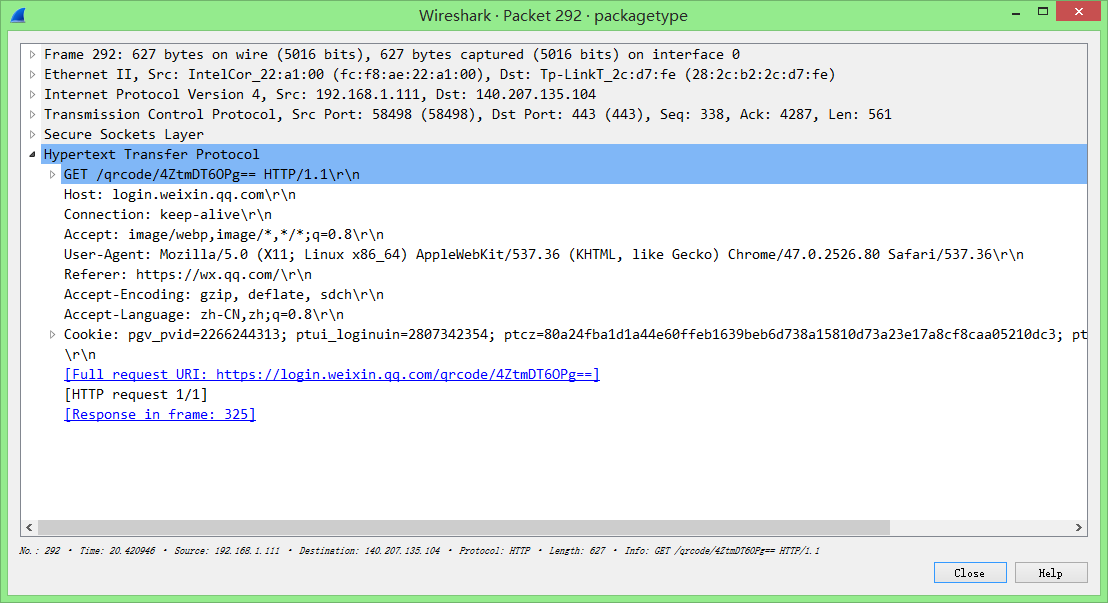This screenshot has height=603, width=1108.
Task: Select the Frame 292 summary text
Action: 391,54
